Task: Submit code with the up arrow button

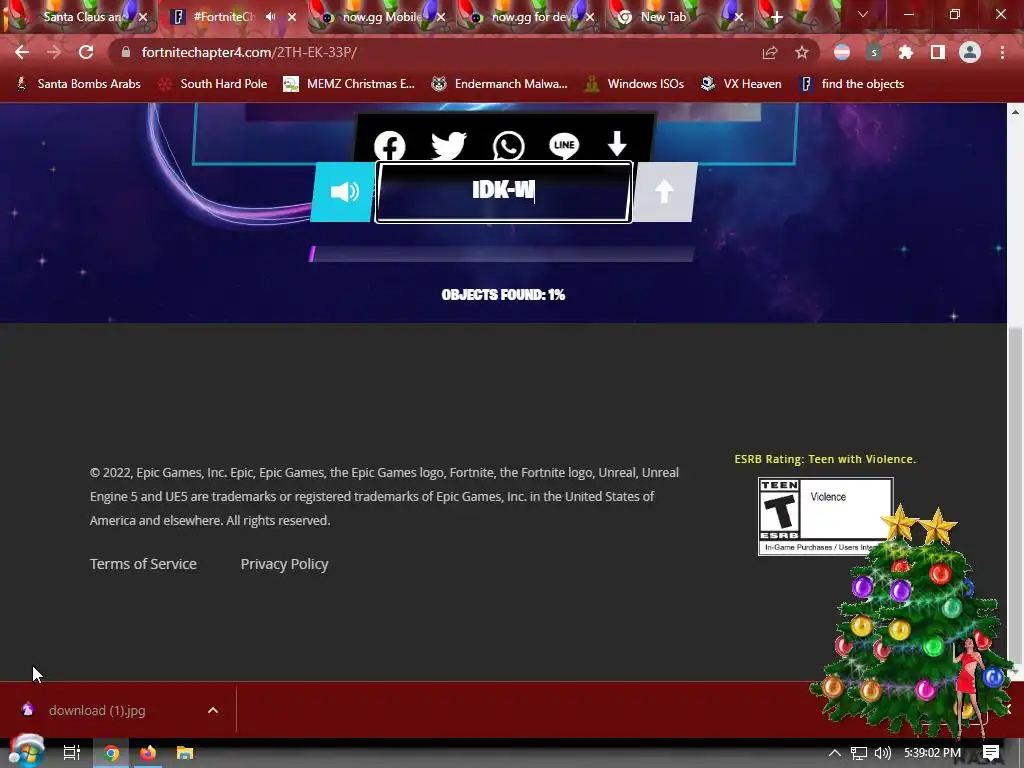Action: [664, 192]
